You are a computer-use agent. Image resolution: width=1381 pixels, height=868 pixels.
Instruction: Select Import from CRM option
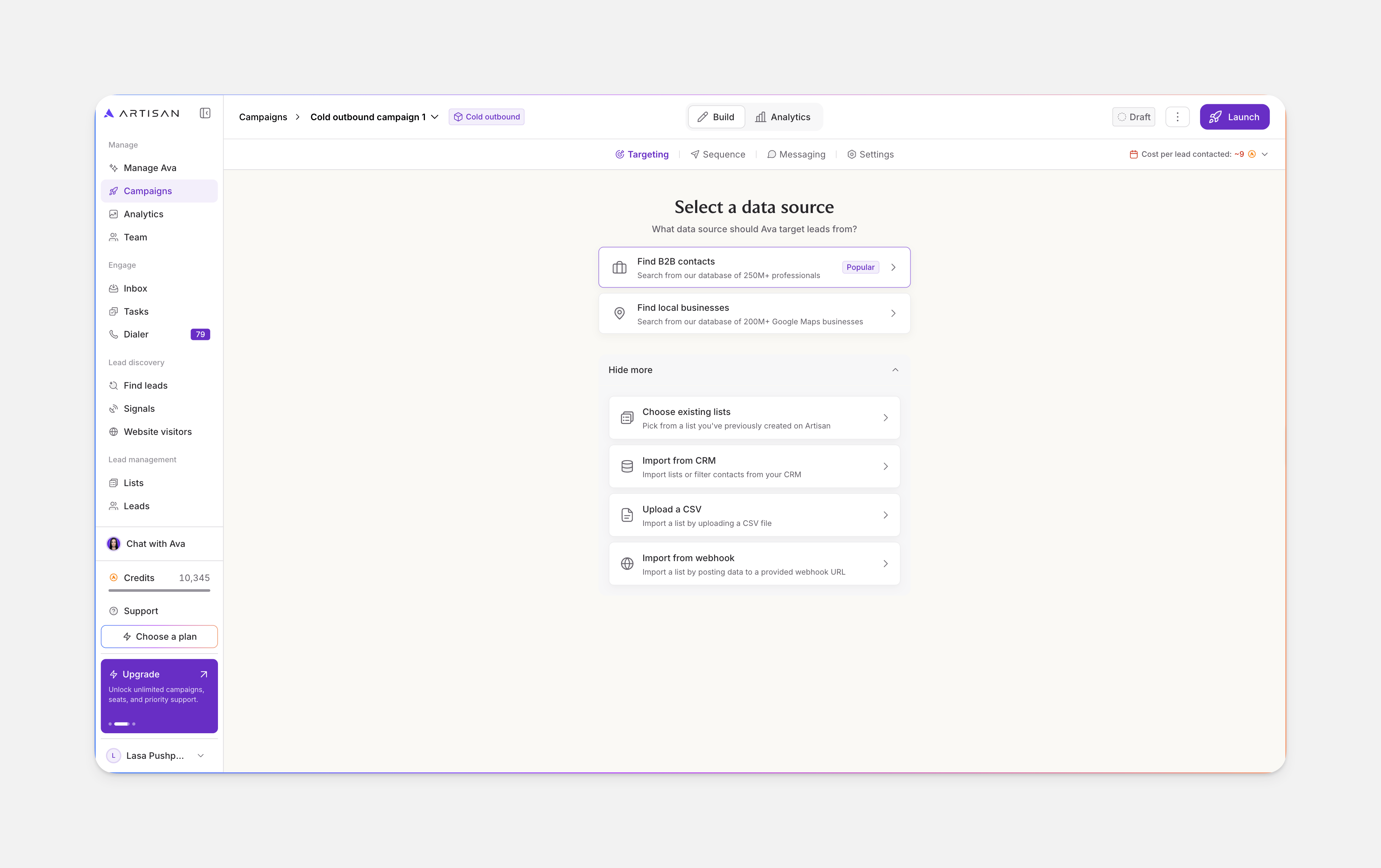[x=754, y=467]
